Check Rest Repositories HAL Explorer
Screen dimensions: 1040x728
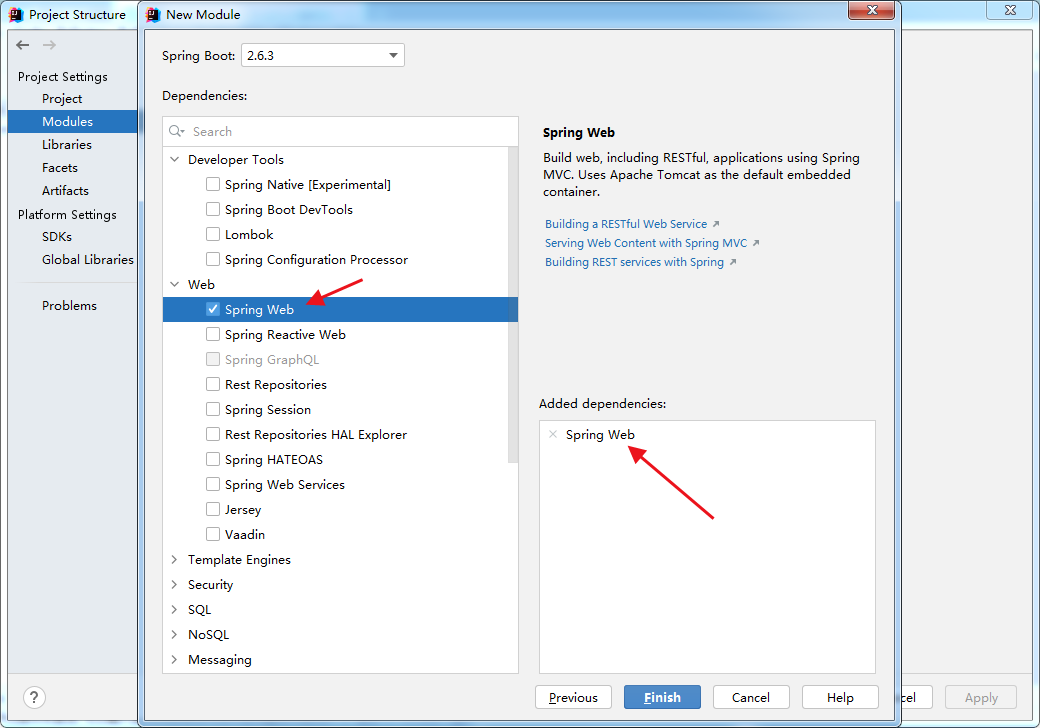tap(213, 434)
